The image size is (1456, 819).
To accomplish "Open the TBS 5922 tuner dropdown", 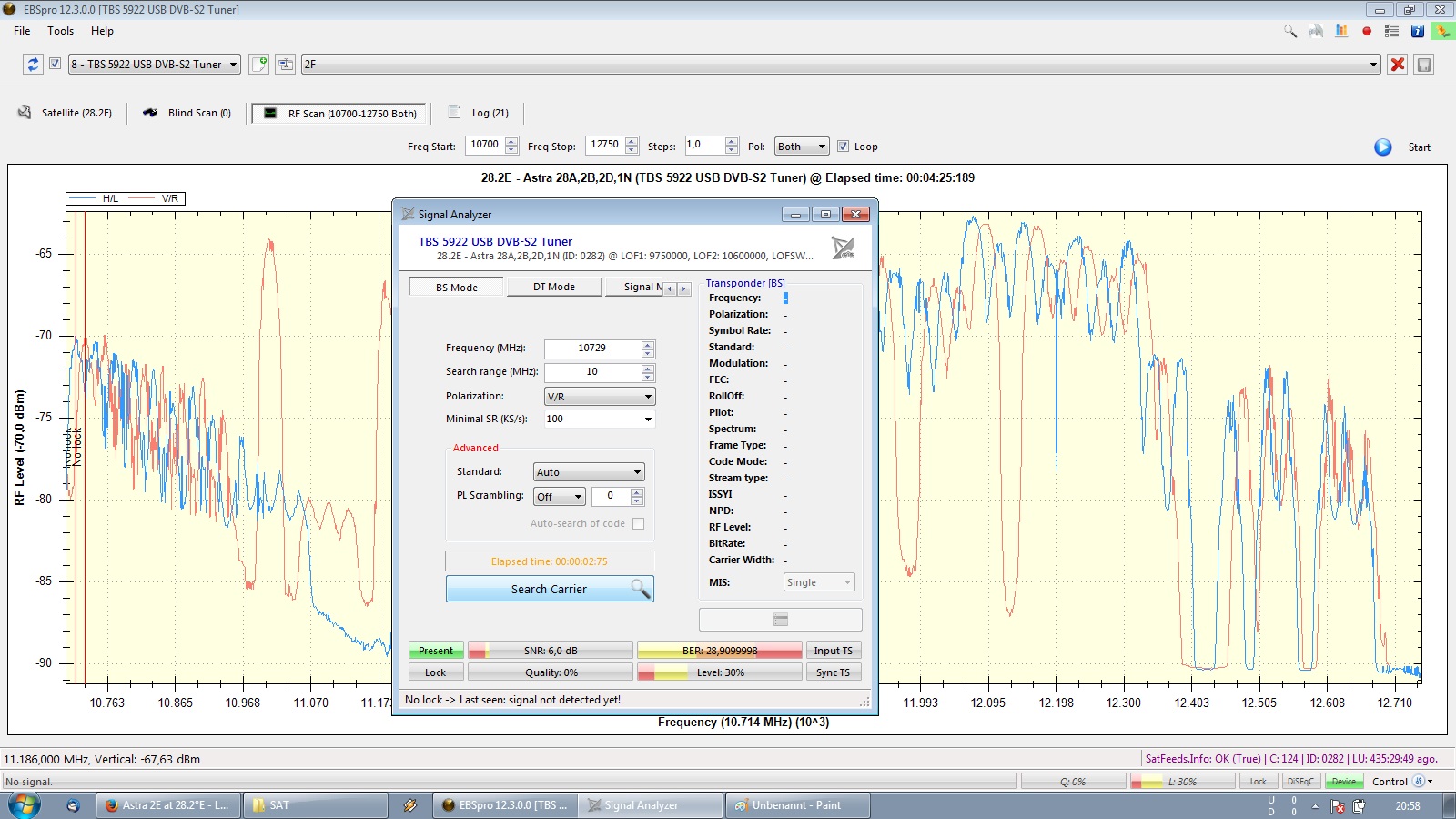I will click(x=155, y=65).
